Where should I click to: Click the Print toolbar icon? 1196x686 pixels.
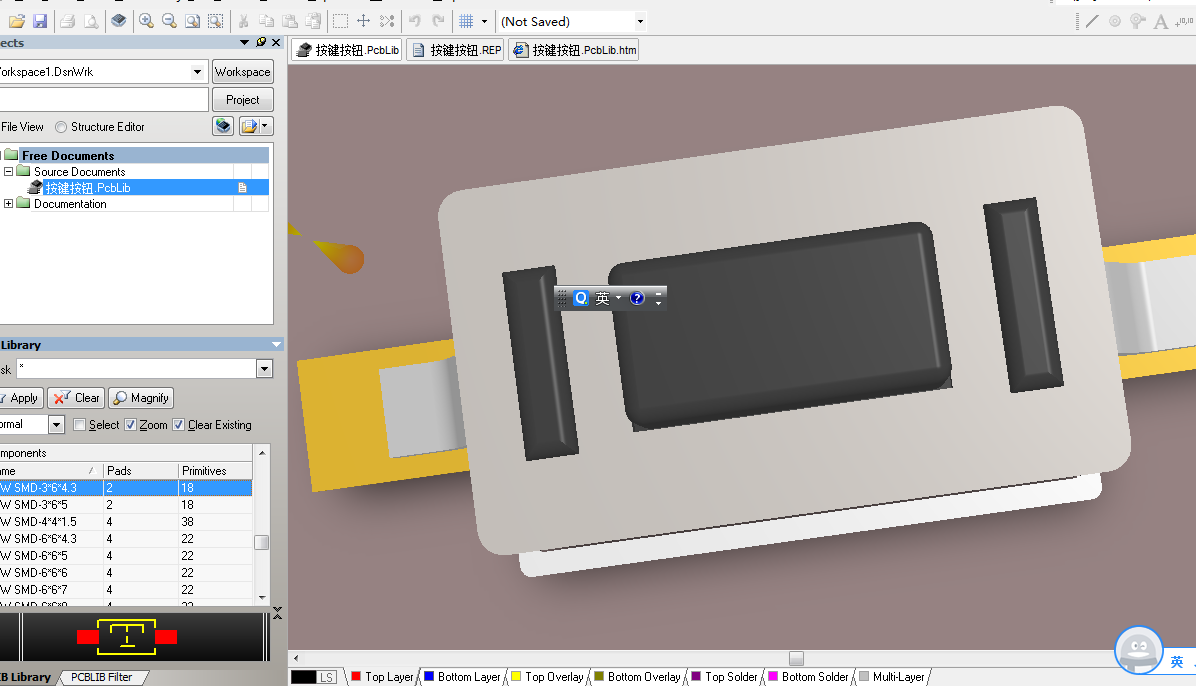[x=68, y=21]
